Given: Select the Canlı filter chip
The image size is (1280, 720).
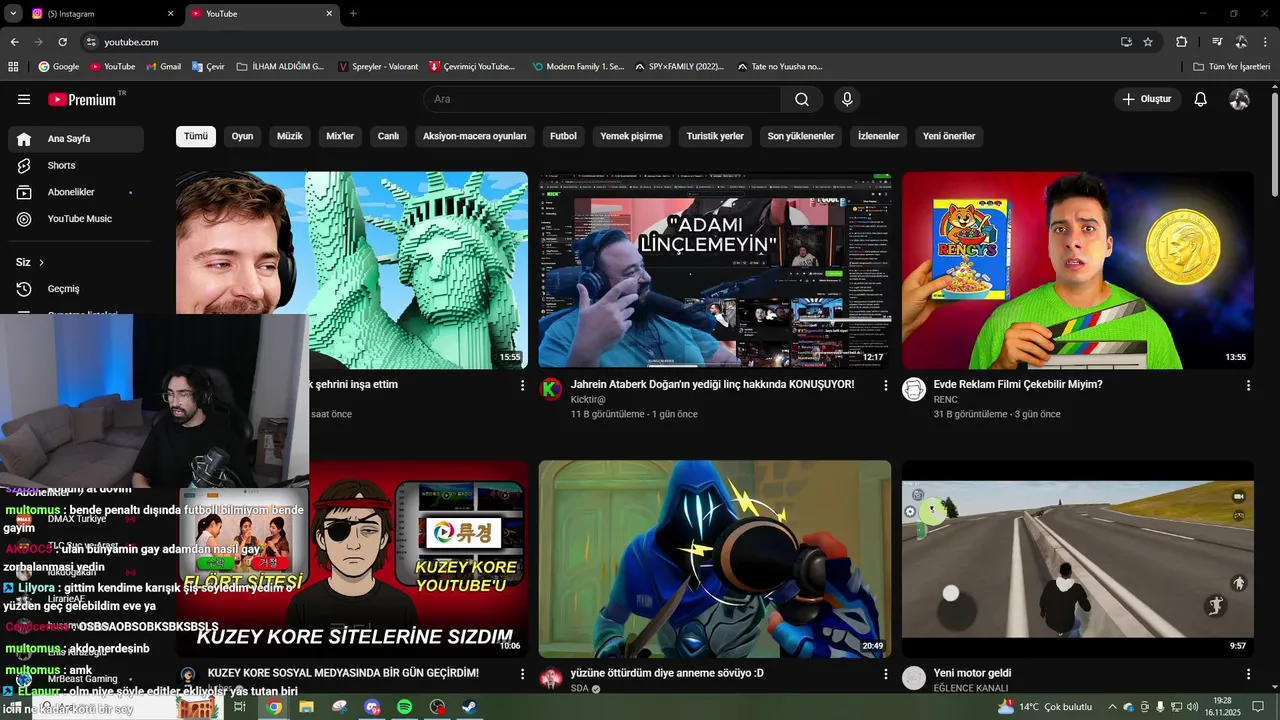Looking at the screenshot, I should pos(388,136).
